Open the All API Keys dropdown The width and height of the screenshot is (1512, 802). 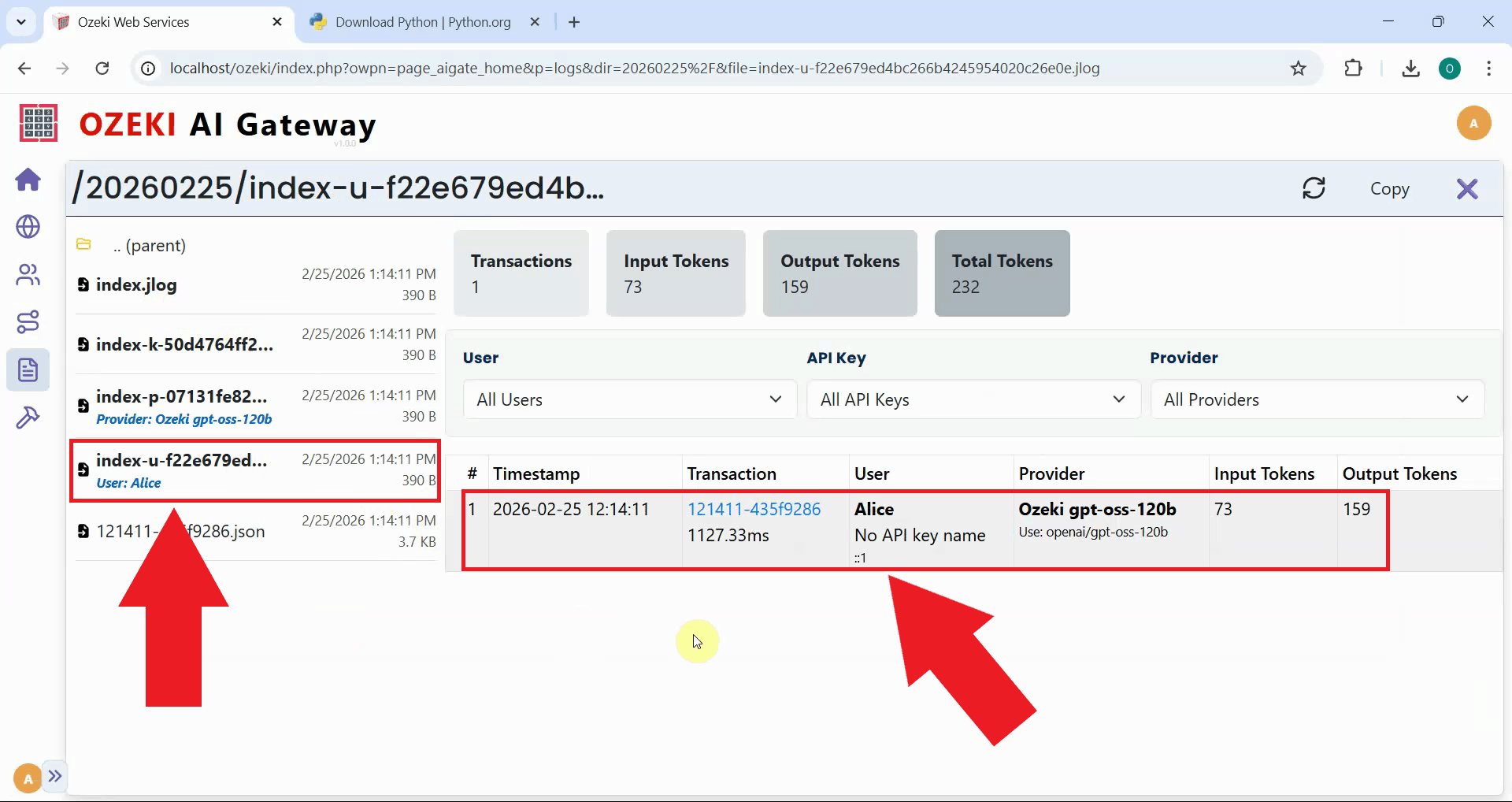(973, 399)
